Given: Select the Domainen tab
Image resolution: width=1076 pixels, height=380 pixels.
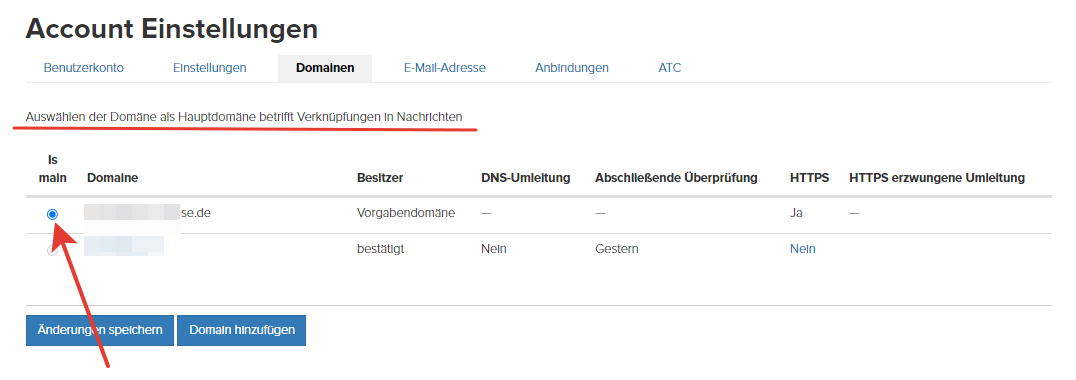Looking at the screenshot, I should (x=325, y=68).
